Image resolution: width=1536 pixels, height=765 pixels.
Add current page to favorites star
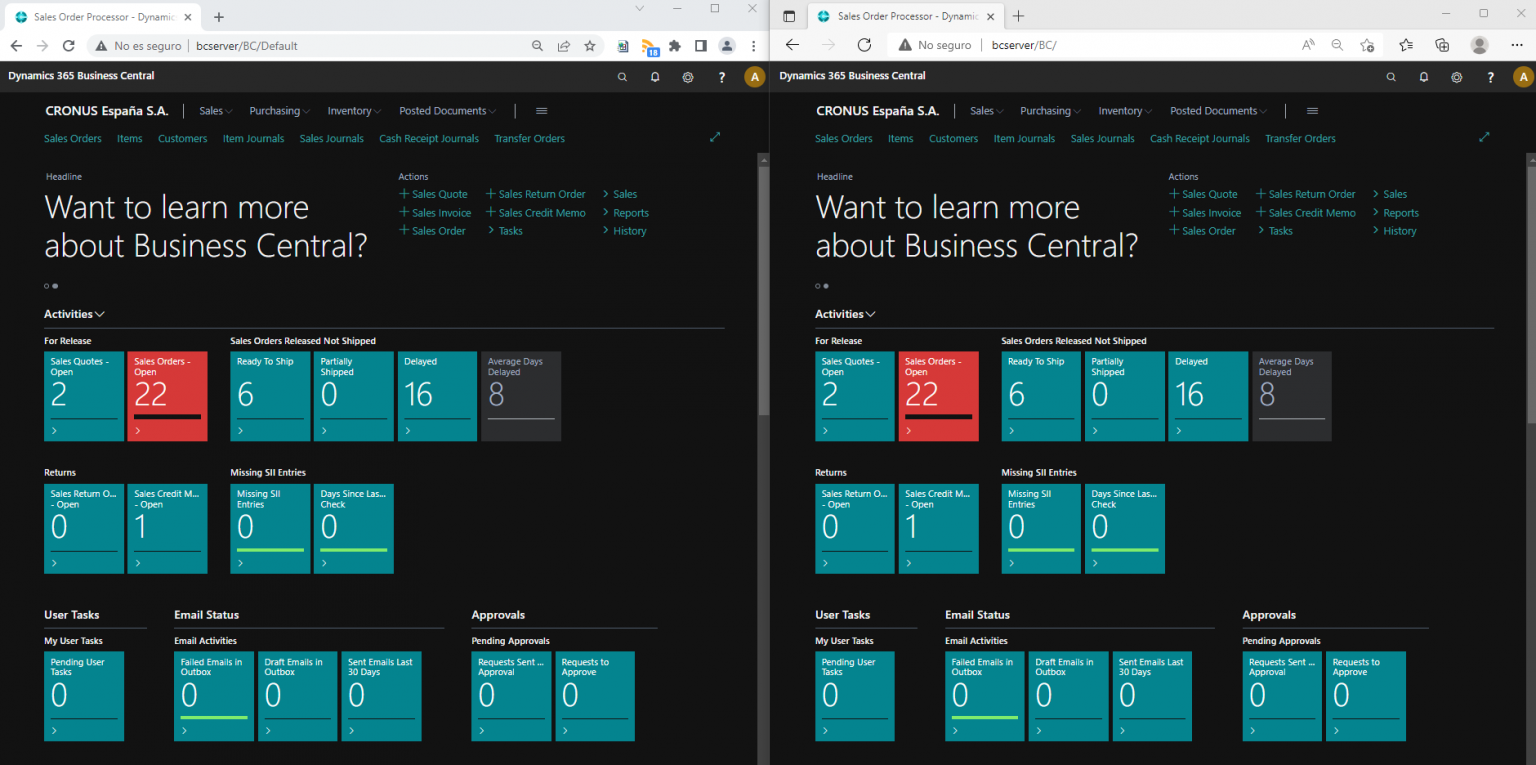click(x=590, y=45)
